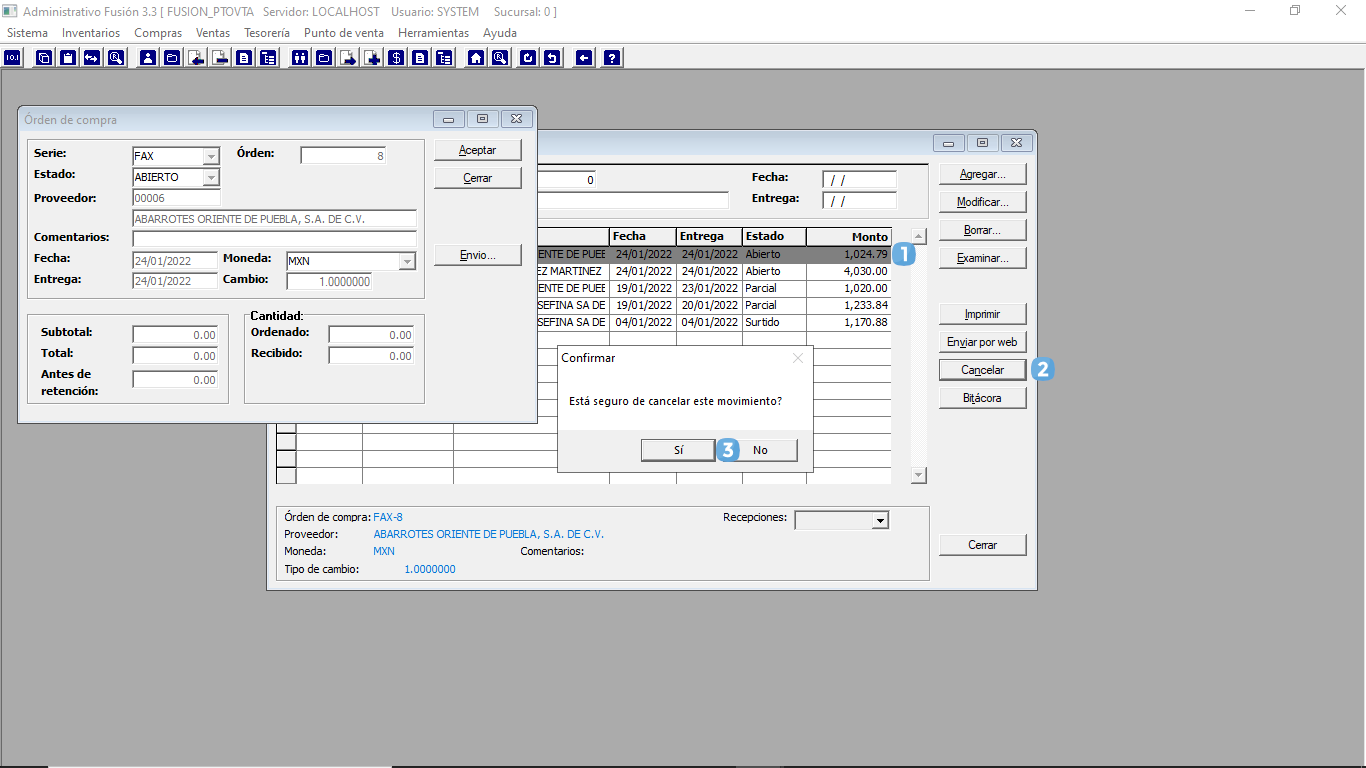Click the Proveedor code field 00006
1366x768 pixels.
point(177,198)
